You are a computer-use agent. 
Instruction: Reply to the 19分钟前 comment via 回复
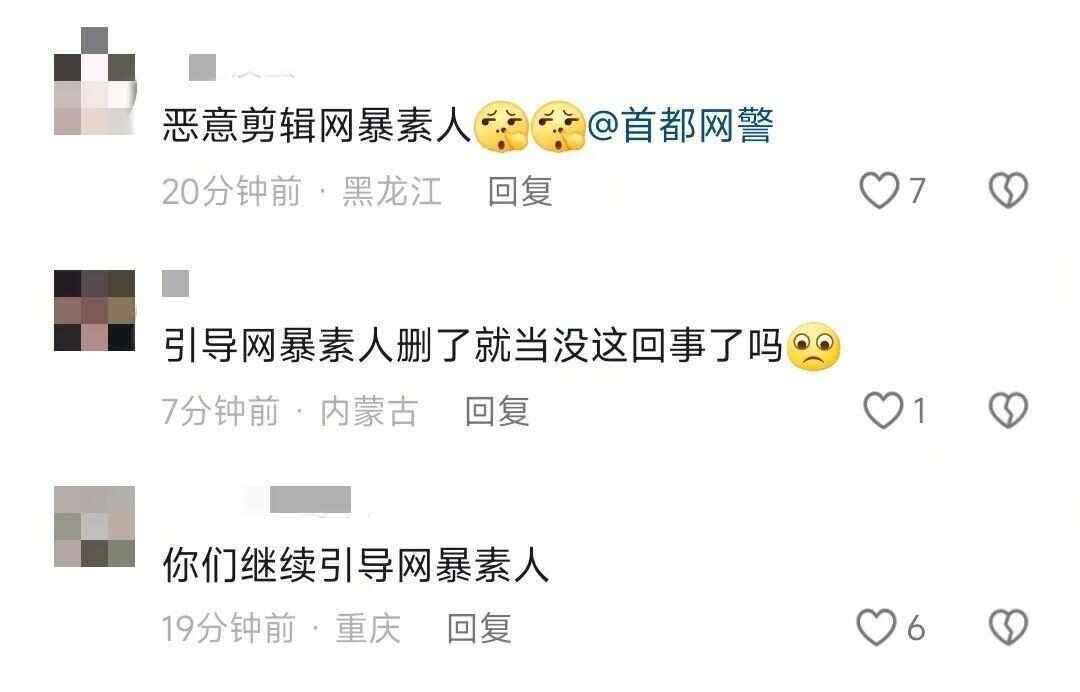479,628
